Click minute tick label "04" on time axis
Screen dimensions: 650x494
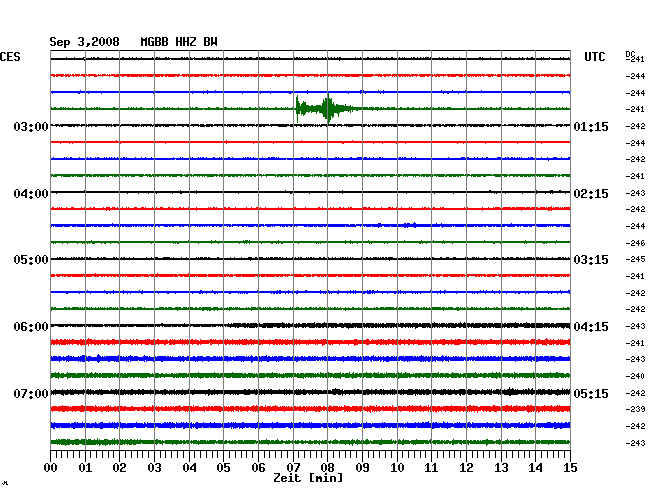[189, 467]
